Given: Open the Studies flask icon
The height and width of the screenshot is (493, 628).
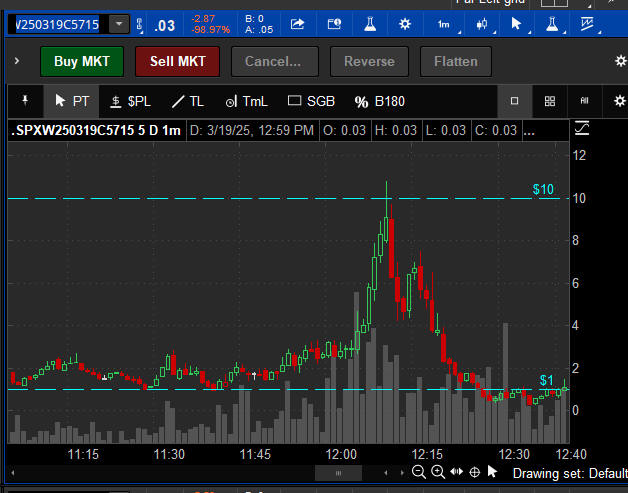Looking at the screenshot, I should coord(371,23).
